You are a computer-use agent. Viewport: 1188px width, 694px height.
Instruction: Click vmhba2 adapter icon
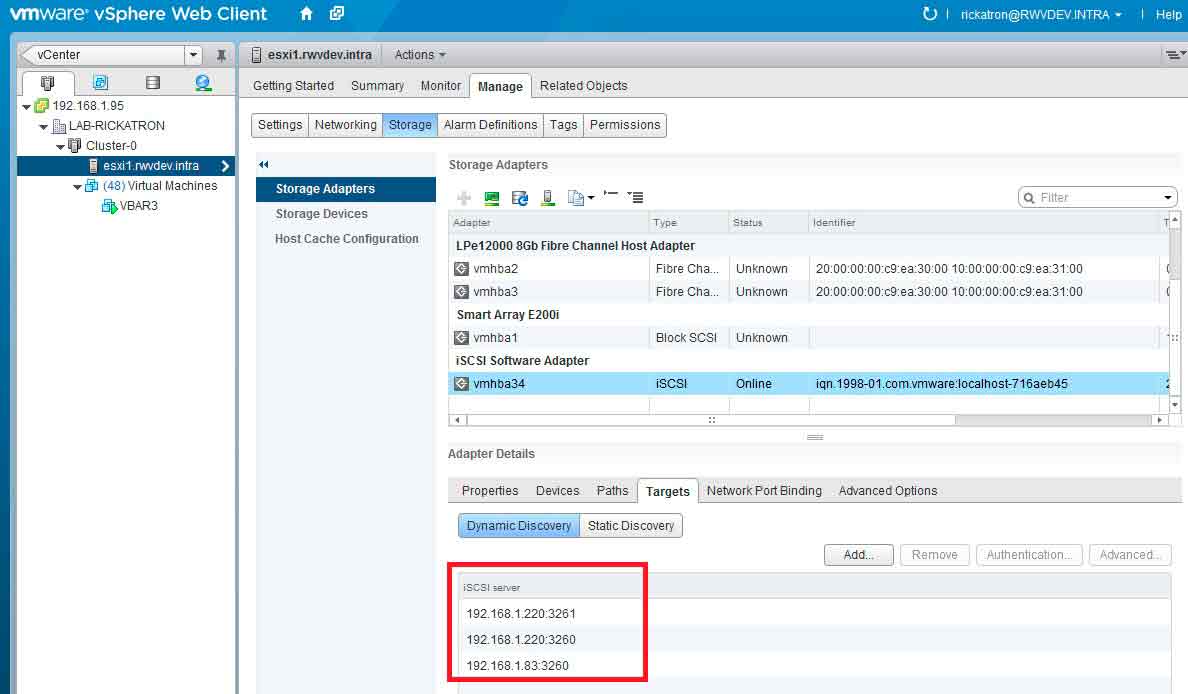click(461, 269)
